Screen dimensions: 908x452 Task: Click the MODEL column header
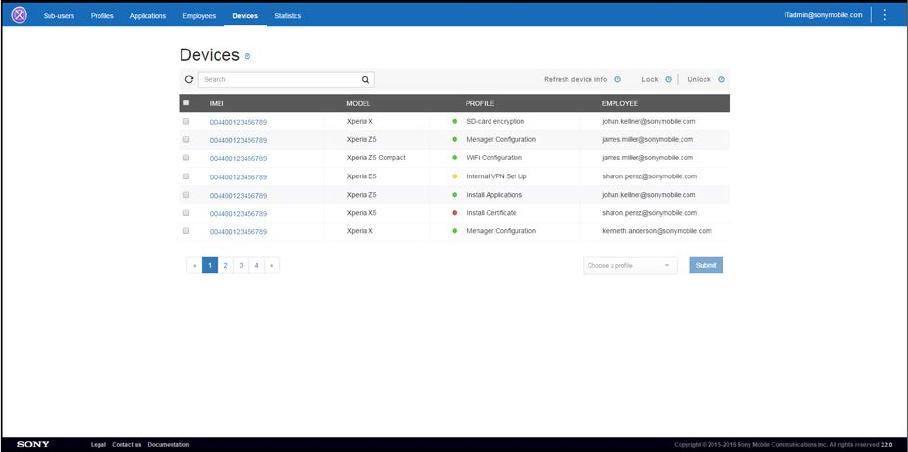tap(358, 104)
